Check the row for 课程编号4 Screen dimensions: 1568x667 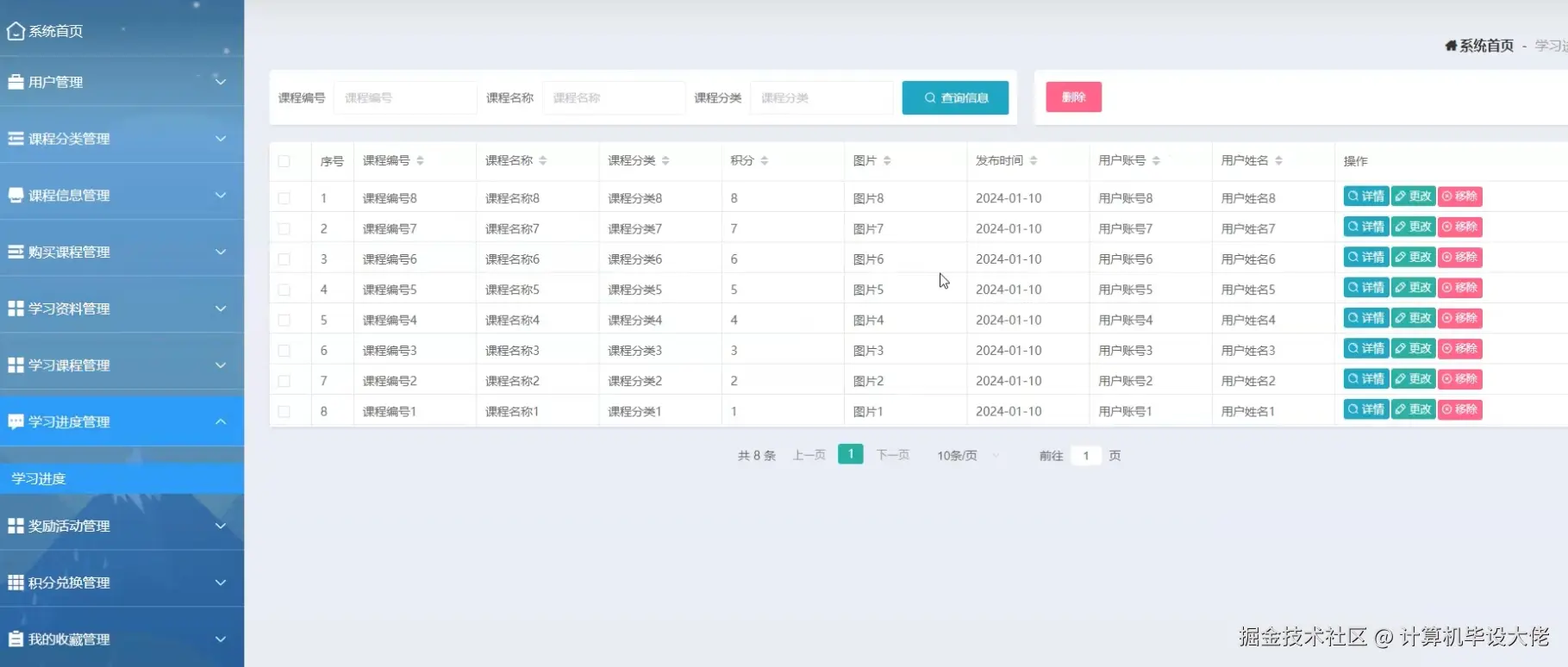[x=284, y=321]
